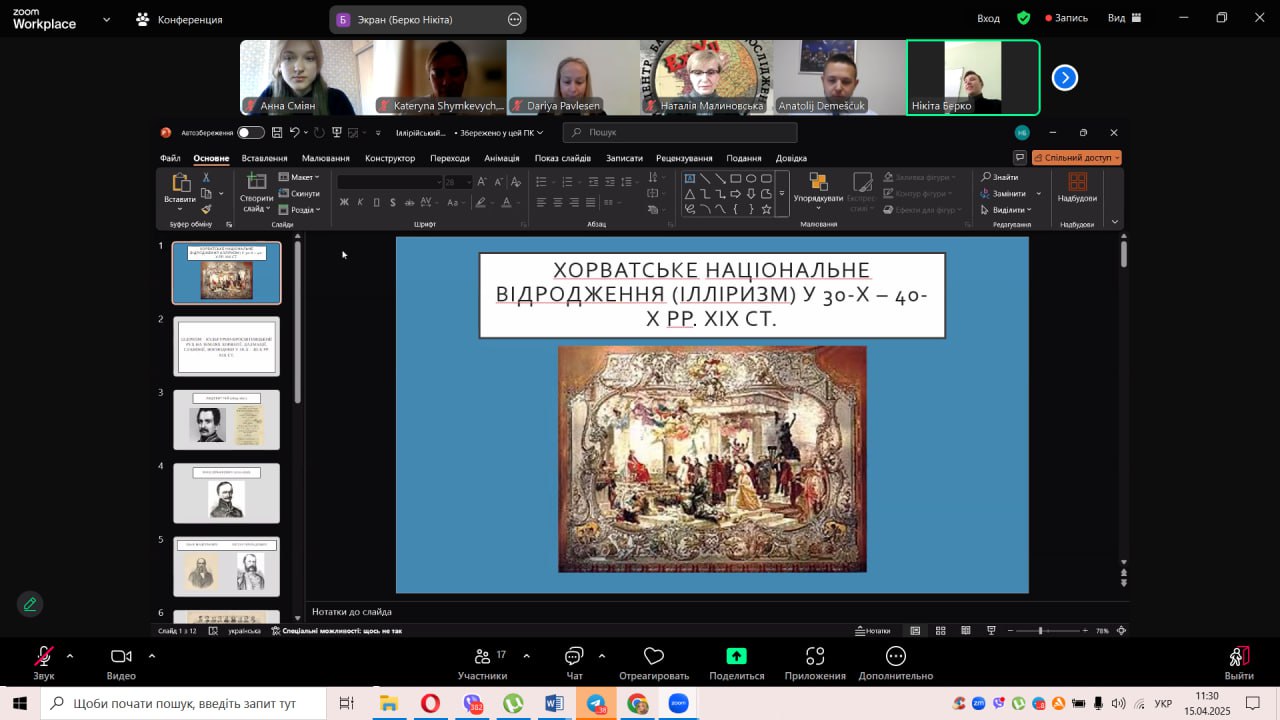Open the Arrange (Упорядкувати) menu
This screenshot has height=720, width=1280.
[818, 190]
